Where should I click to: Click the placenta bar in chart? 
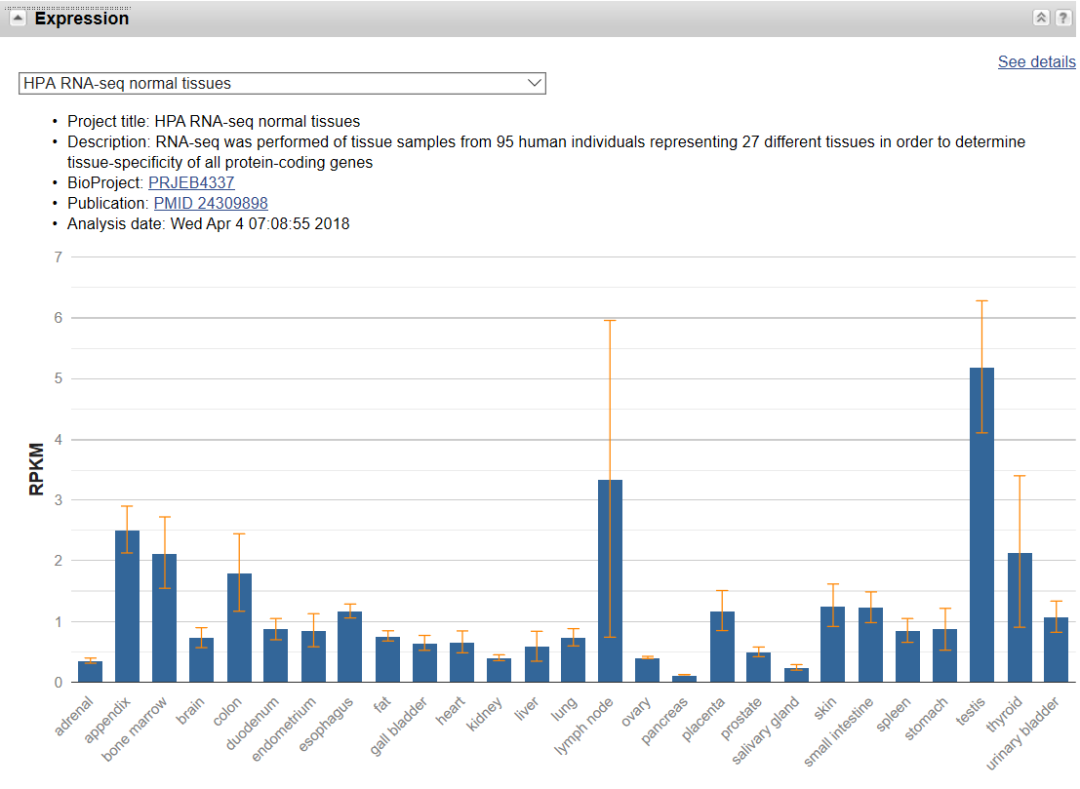tap(722, 647)
